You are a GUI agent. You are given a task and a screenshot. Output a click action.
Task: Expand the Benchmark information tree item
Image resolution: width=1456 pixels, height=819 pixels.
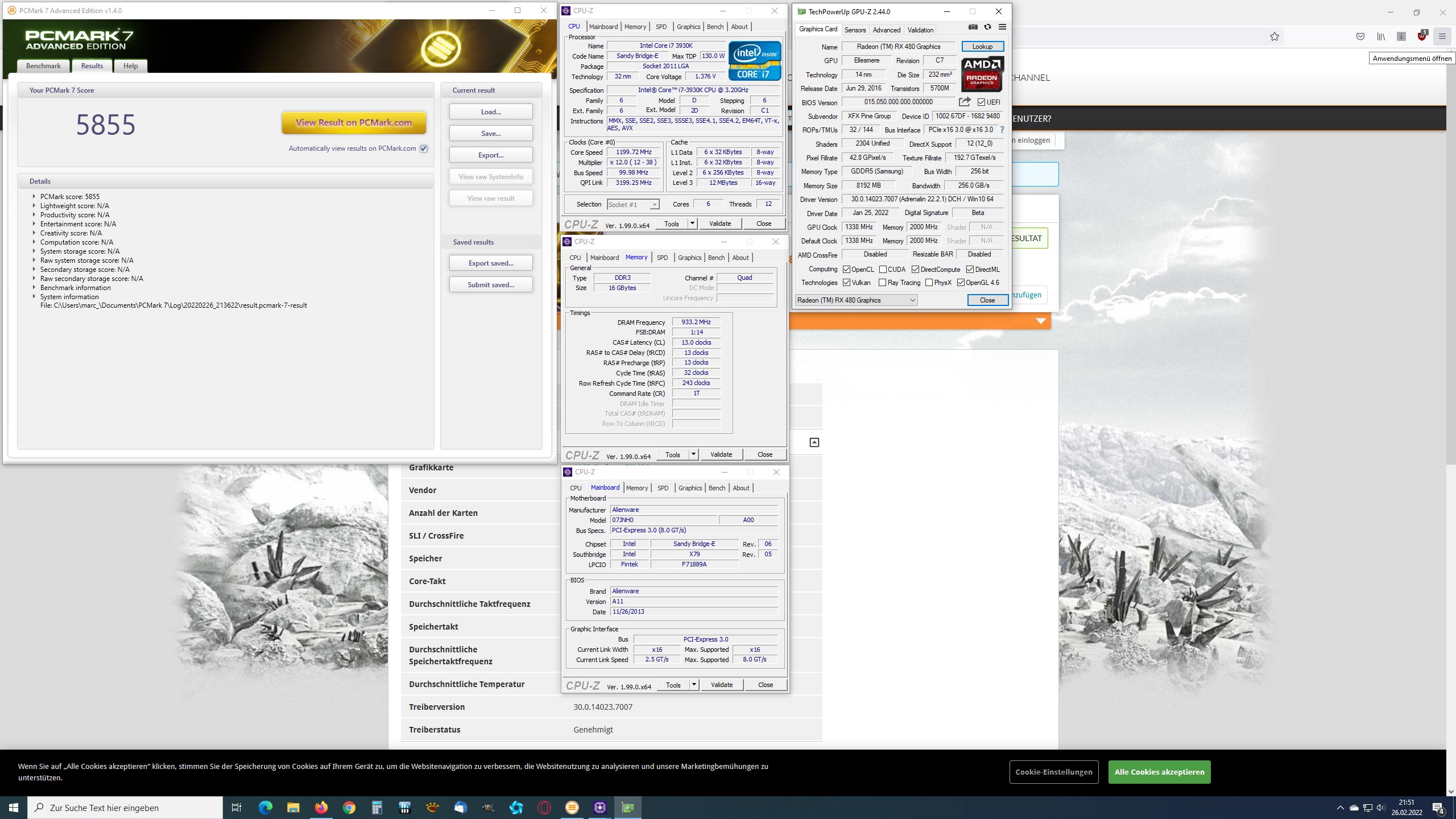(x=34, y=287)
